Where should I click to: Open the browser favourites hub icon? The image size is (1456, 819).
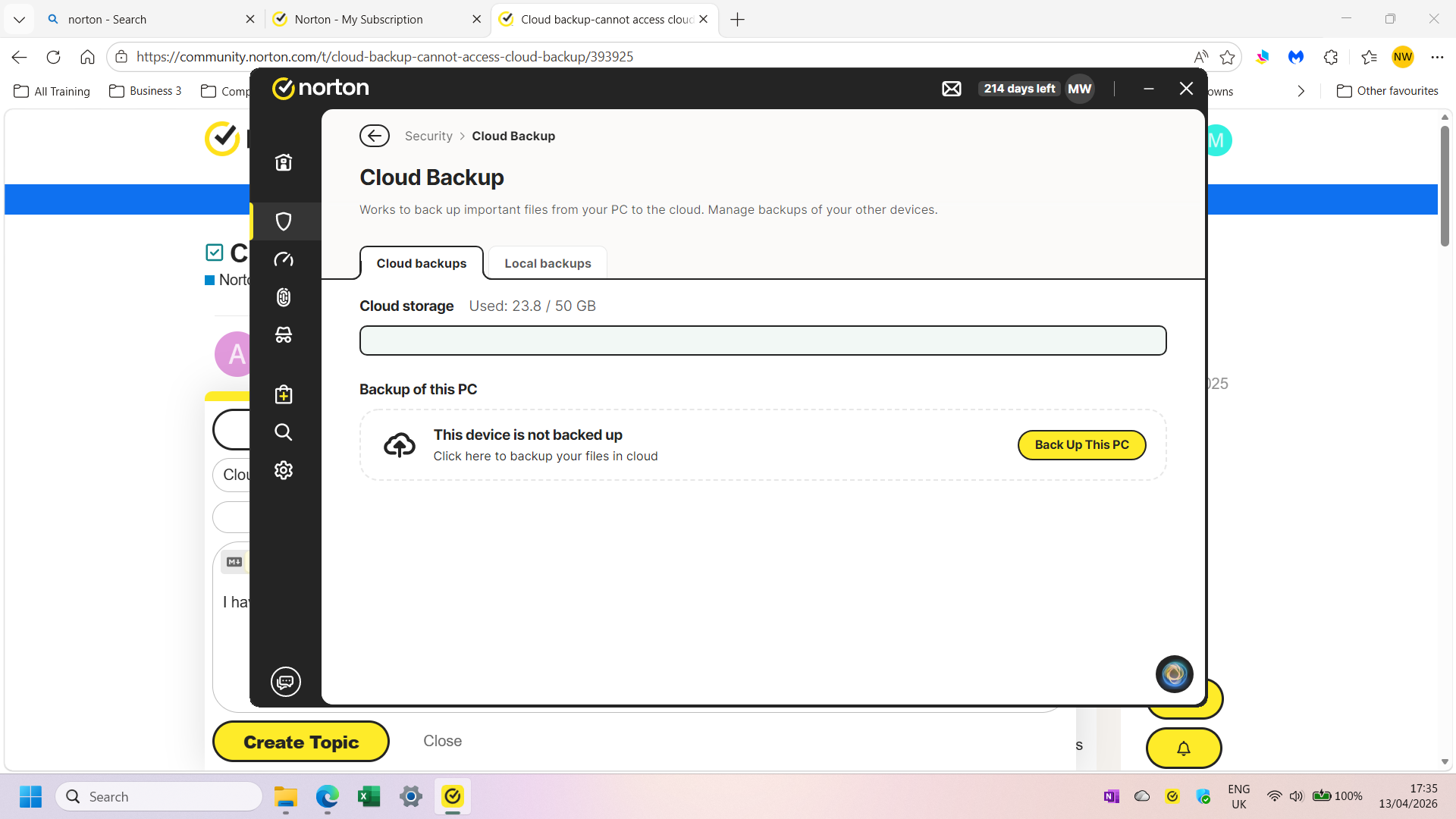[x=1369, y=57]
